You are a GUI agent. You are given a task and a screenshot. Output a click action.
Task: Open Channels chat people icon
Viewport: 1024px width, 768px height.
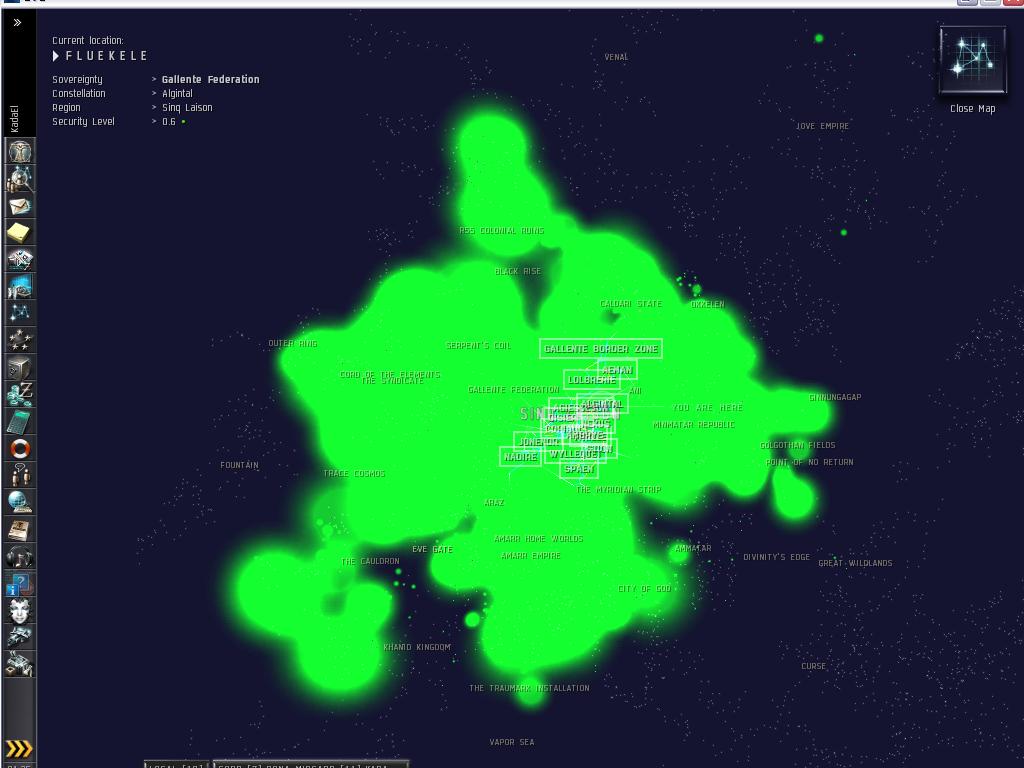click(x=20, y=475)
